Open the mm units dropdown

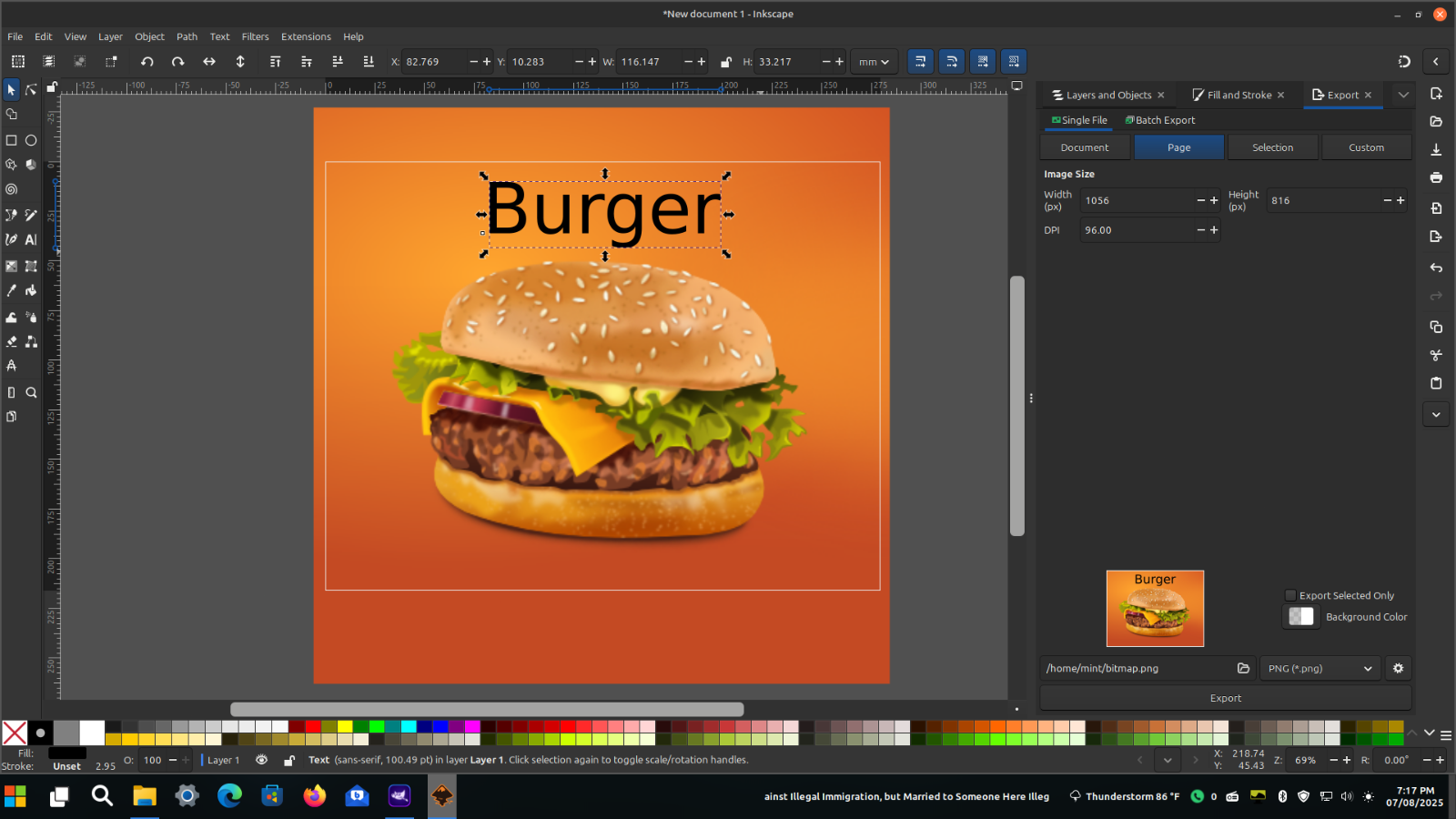(874, 62)
